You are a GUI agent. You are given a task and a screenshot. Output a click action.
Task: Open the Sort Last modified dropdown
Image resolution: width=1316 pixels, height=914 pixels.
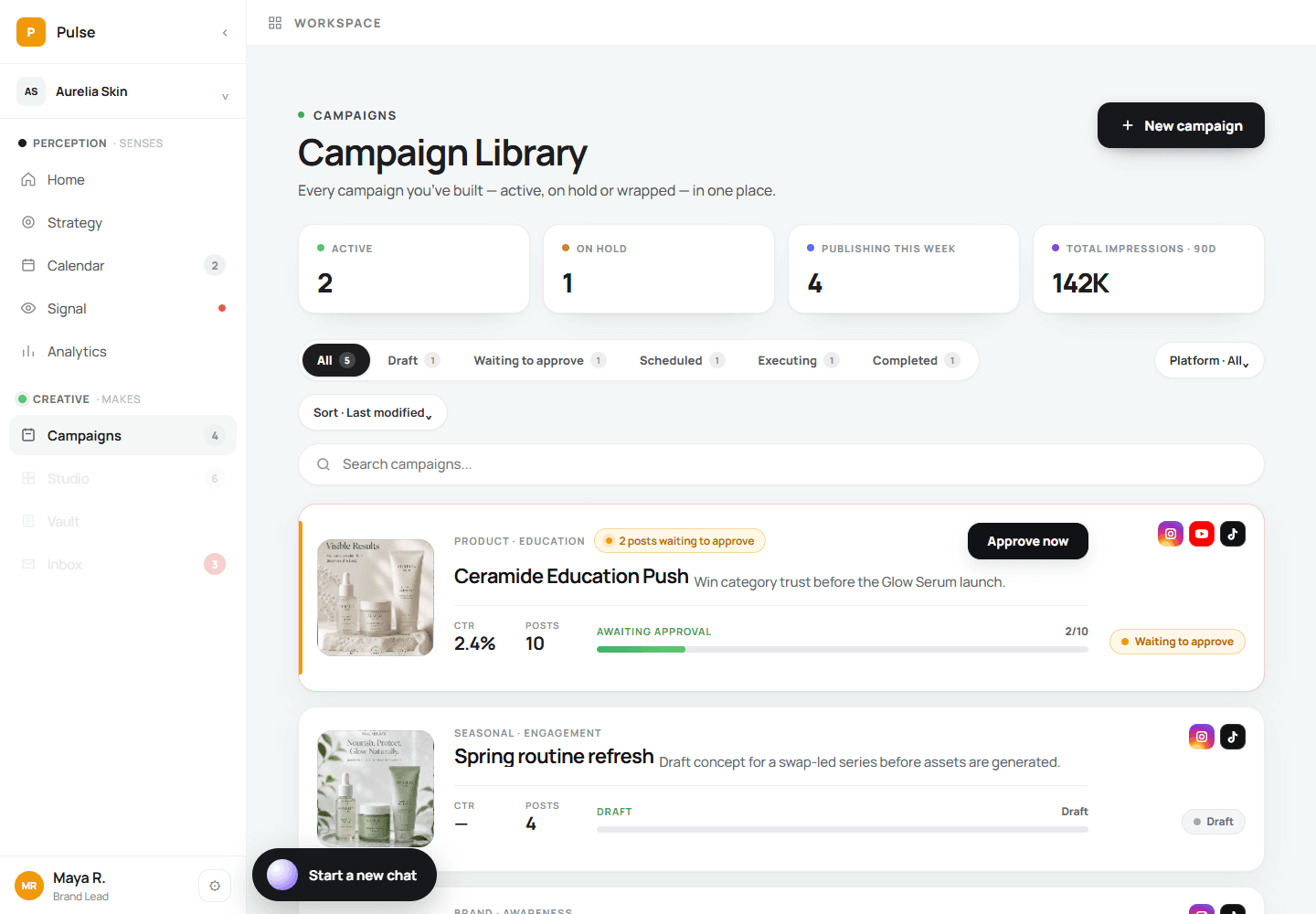coord(373,412)
